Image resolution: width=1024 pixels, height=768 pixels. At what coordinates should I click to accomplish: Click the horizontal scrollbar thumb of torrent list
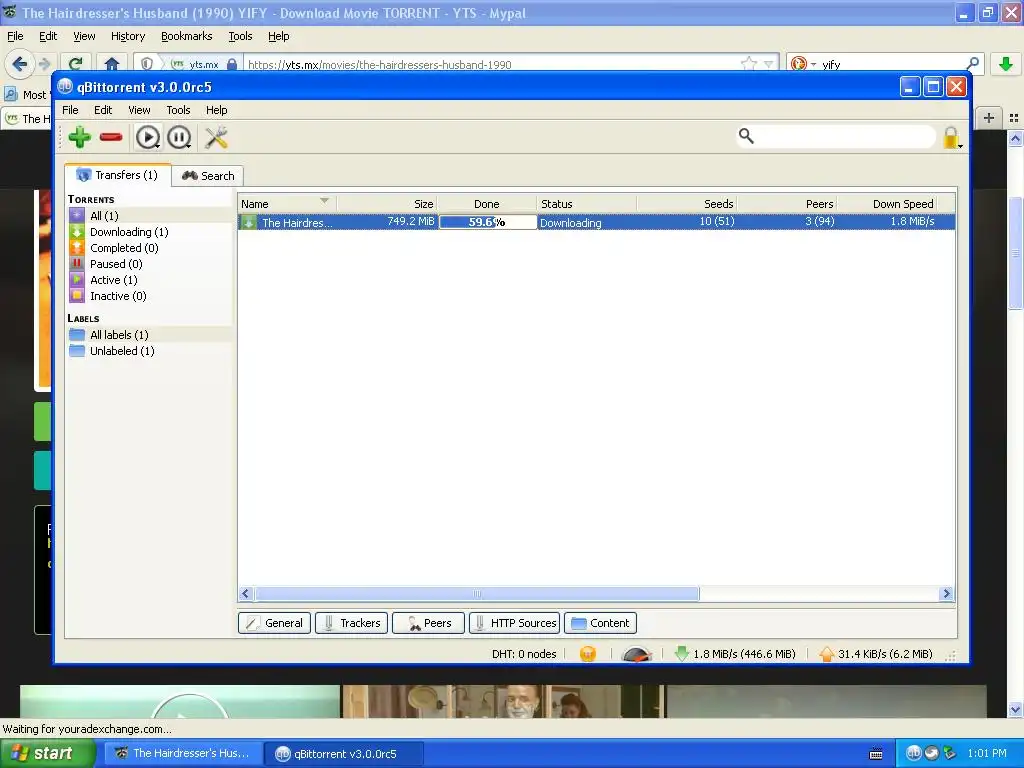click(477, 594)
